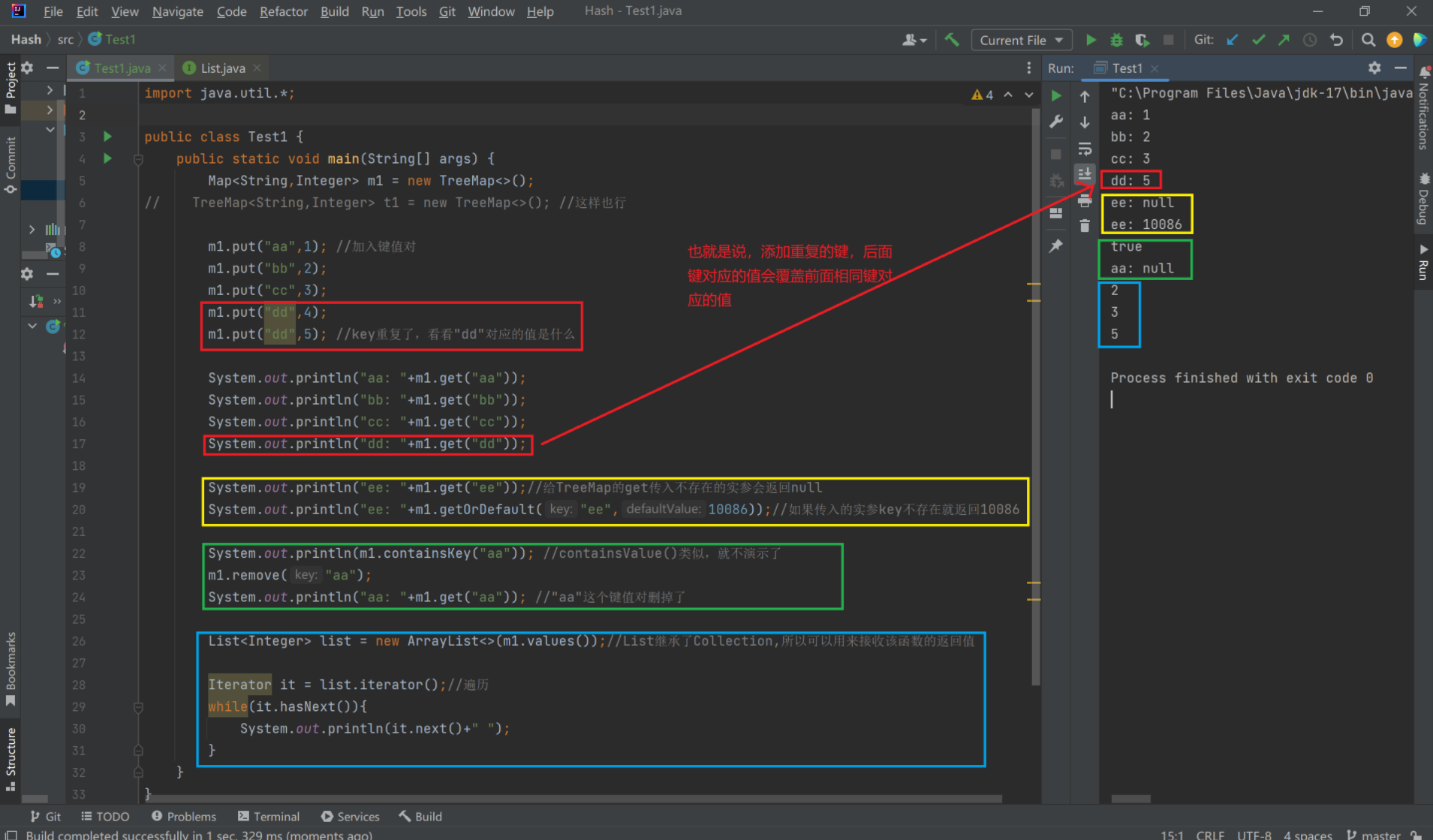Open the Current File run configuration dropdown

tap(1021, 40)
